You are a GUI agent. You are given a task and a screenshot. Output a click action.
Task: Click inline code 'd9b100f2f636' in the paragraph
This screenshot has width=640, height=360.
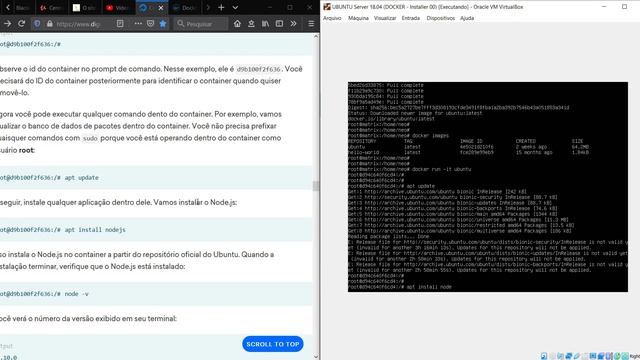[259, 69]
